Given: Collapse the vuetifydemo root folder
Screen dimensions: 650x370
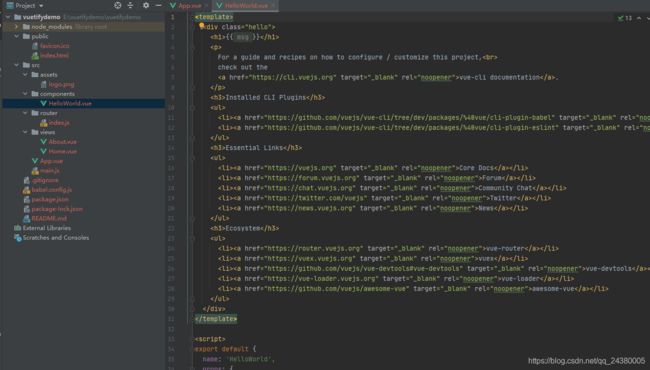Looking at the screenshot, I should point(8,17).
